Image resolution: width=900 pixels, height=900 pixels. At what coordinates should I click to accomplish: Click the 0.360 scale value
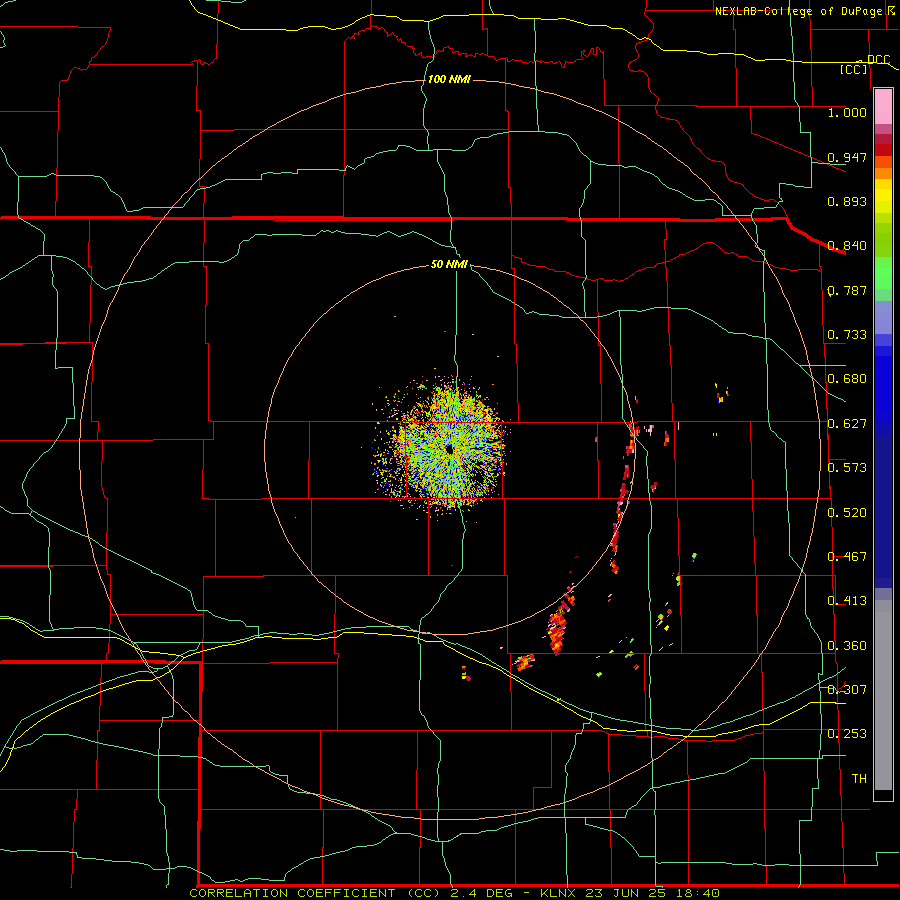[847, 646]
